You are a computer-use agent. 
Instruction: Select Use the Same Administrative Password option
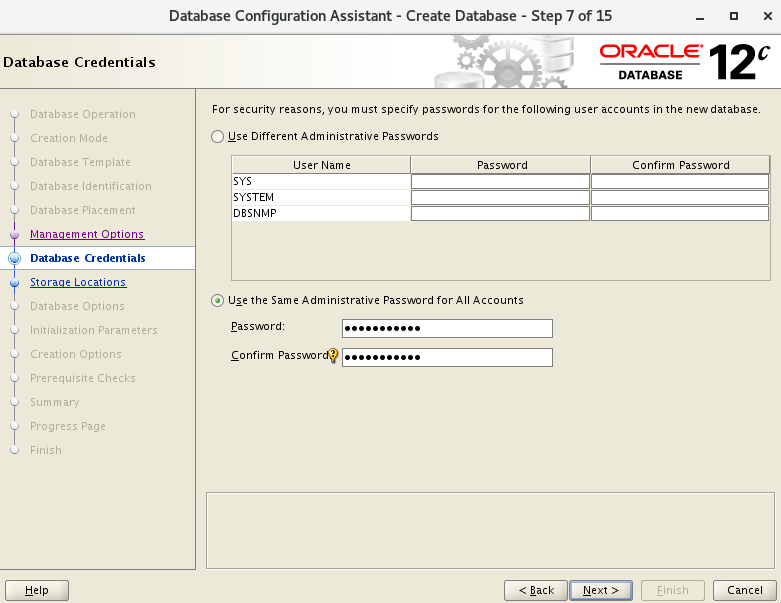pos(218,300)
